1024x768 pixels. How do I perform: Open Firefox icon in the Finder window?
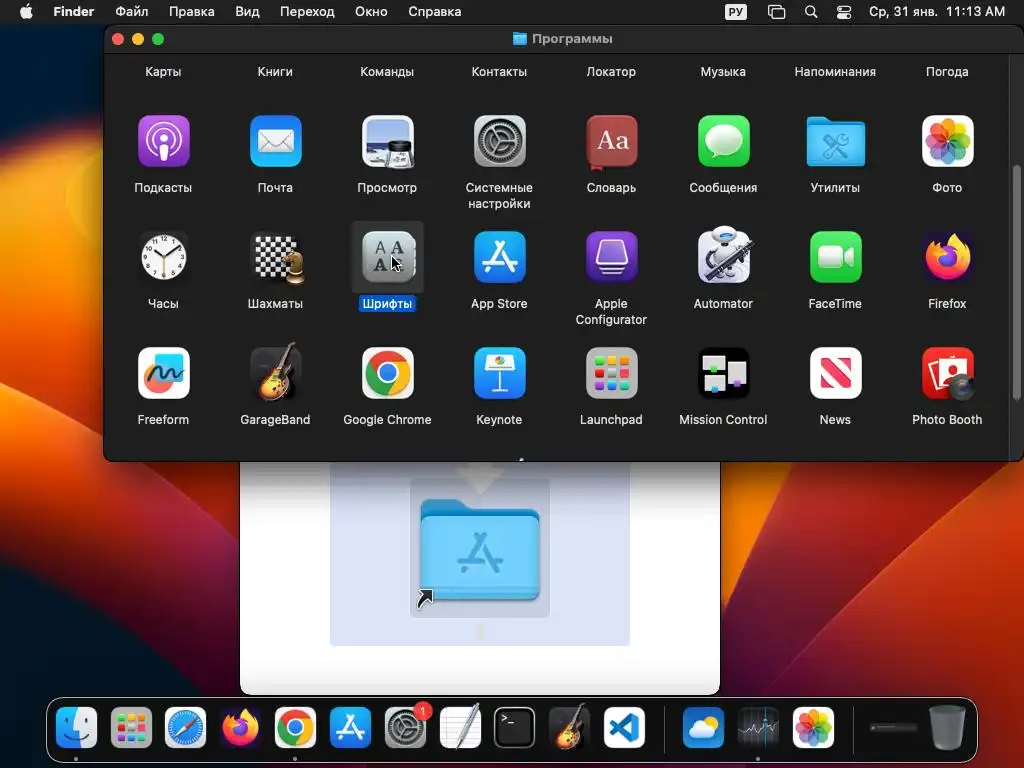click(947, 257)
